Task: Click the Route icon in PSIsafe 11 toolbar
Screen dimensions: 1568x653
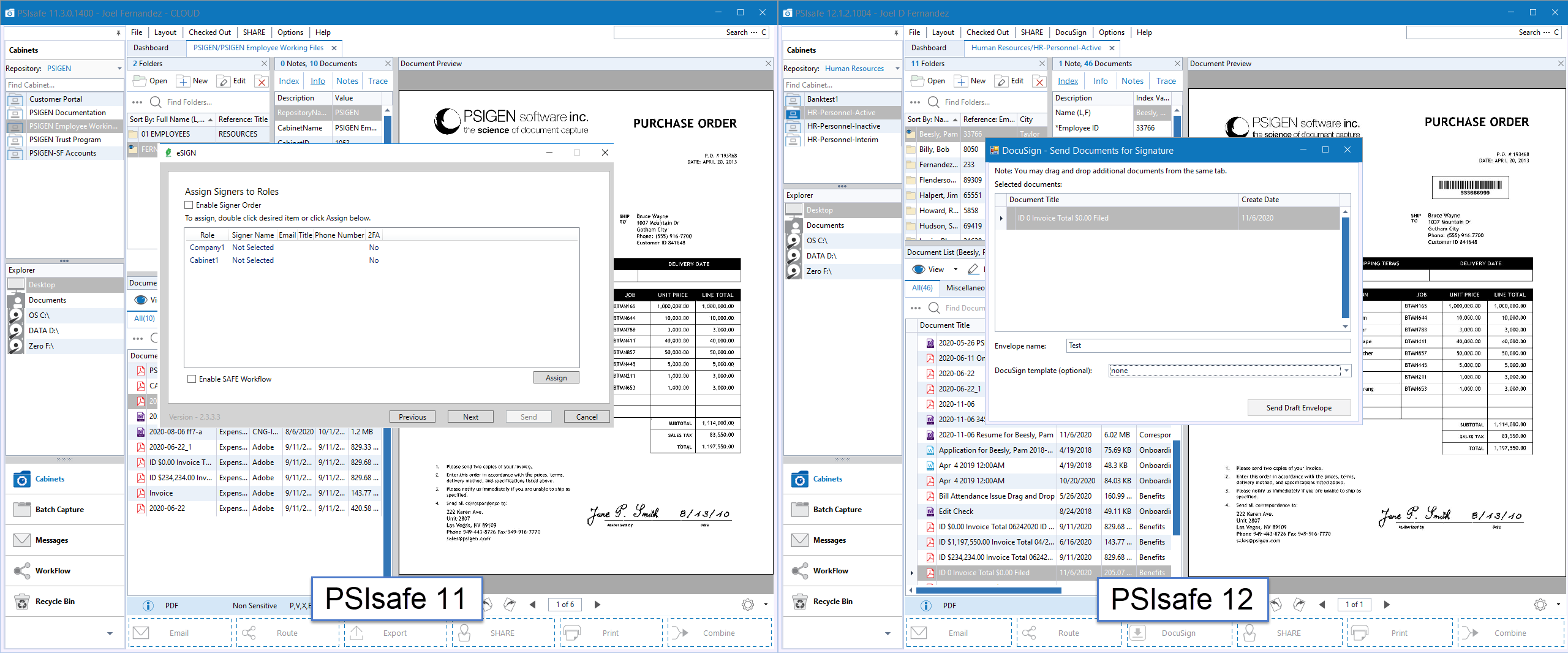Action: click(x=249, y=633)
